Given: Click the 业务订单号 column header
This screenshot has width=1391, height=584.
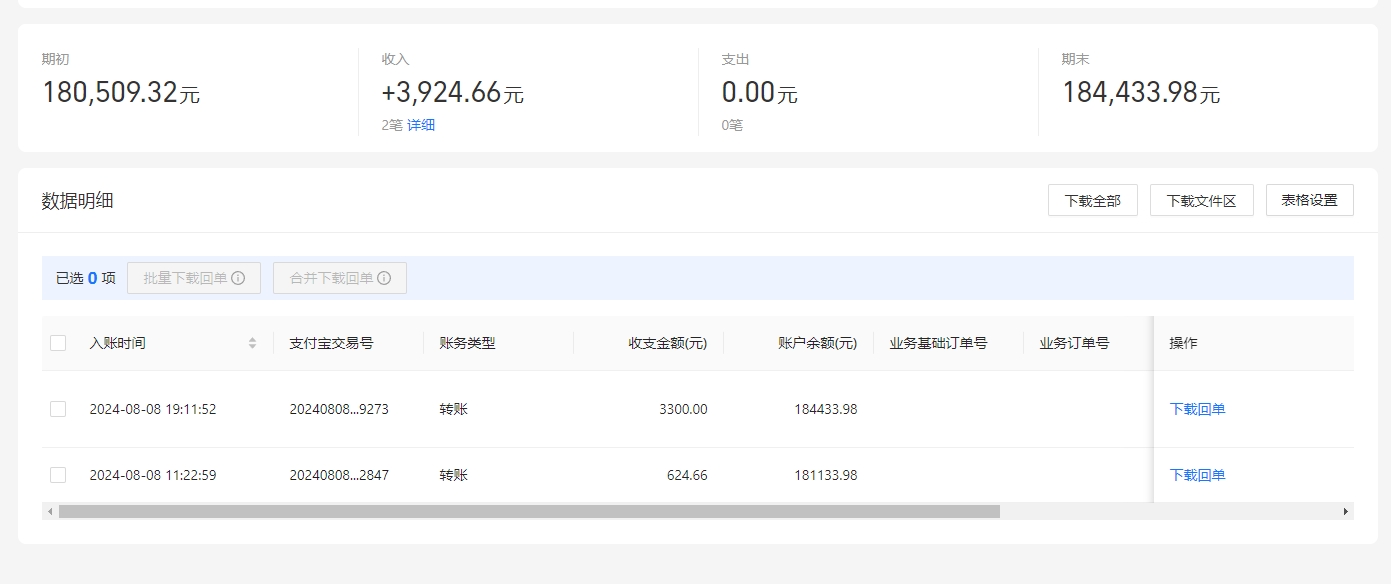Looking at the screenshot, I should pos(1074,343).
